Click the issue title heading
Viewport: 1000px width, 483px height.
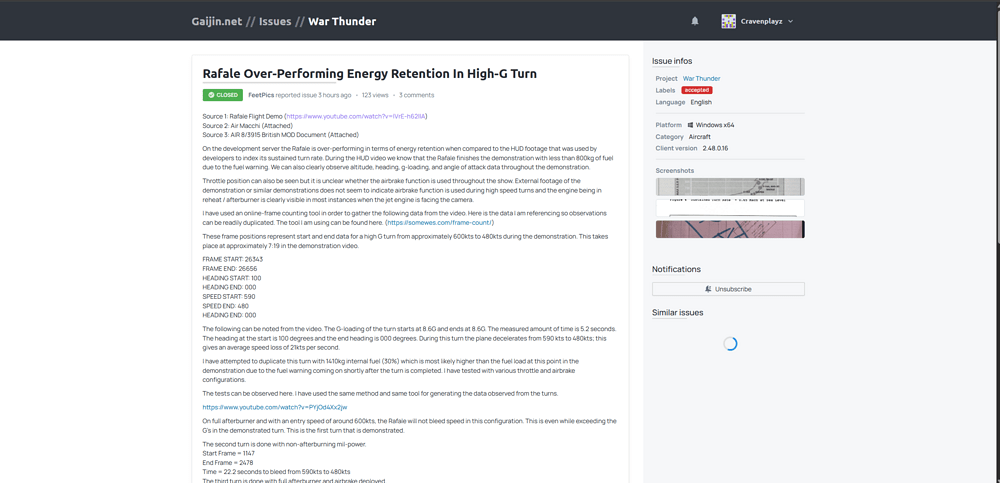(369, 73)
